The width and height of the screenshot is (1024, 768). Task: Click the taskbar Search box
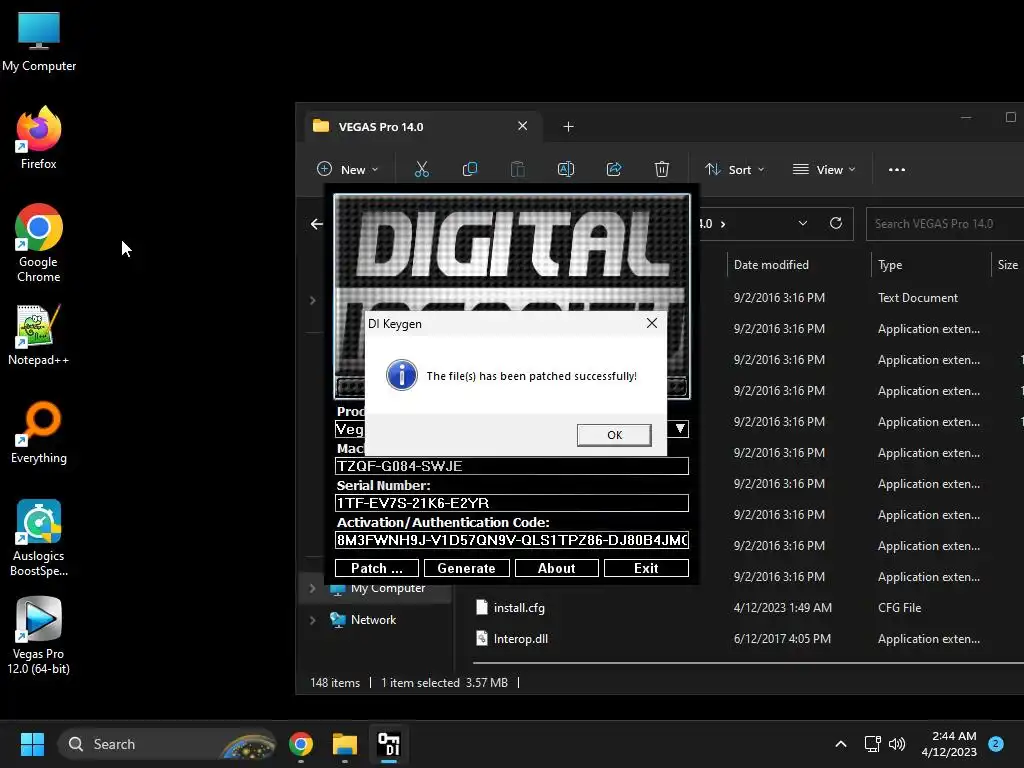click(x=167, y=744)
